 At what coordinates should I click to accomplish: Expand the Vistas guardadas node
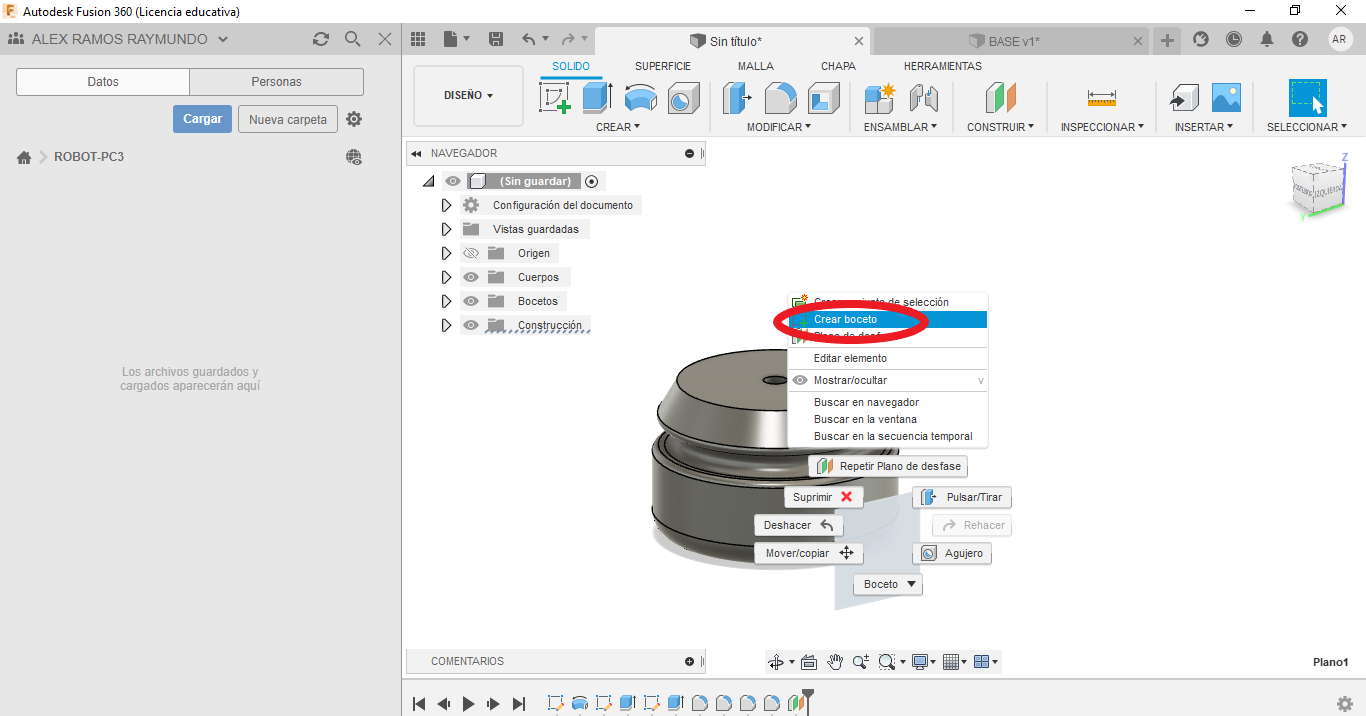click(447, 229)
